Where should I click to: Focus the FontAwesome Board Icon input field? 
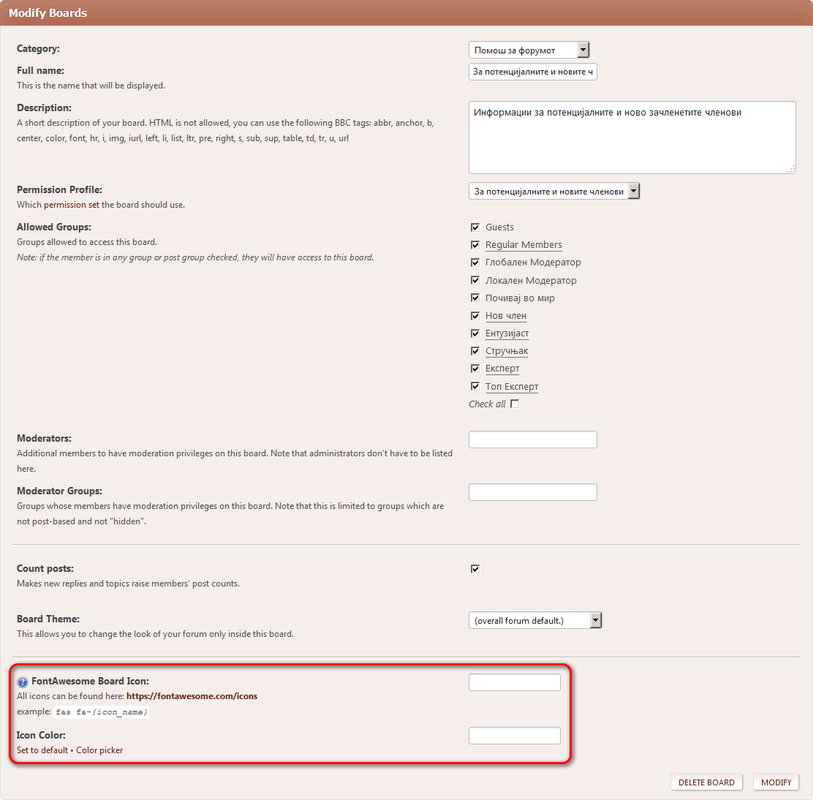(x=514, y=682)
